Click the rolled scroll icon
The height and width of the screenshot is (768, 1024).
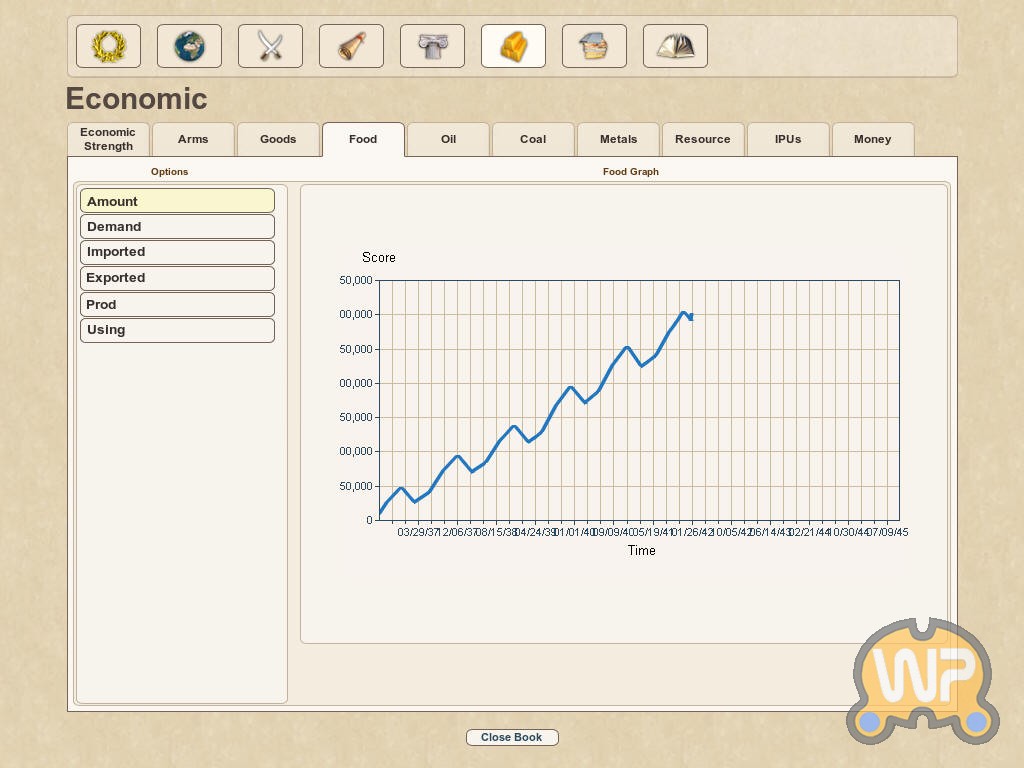(x=351, y=46)
